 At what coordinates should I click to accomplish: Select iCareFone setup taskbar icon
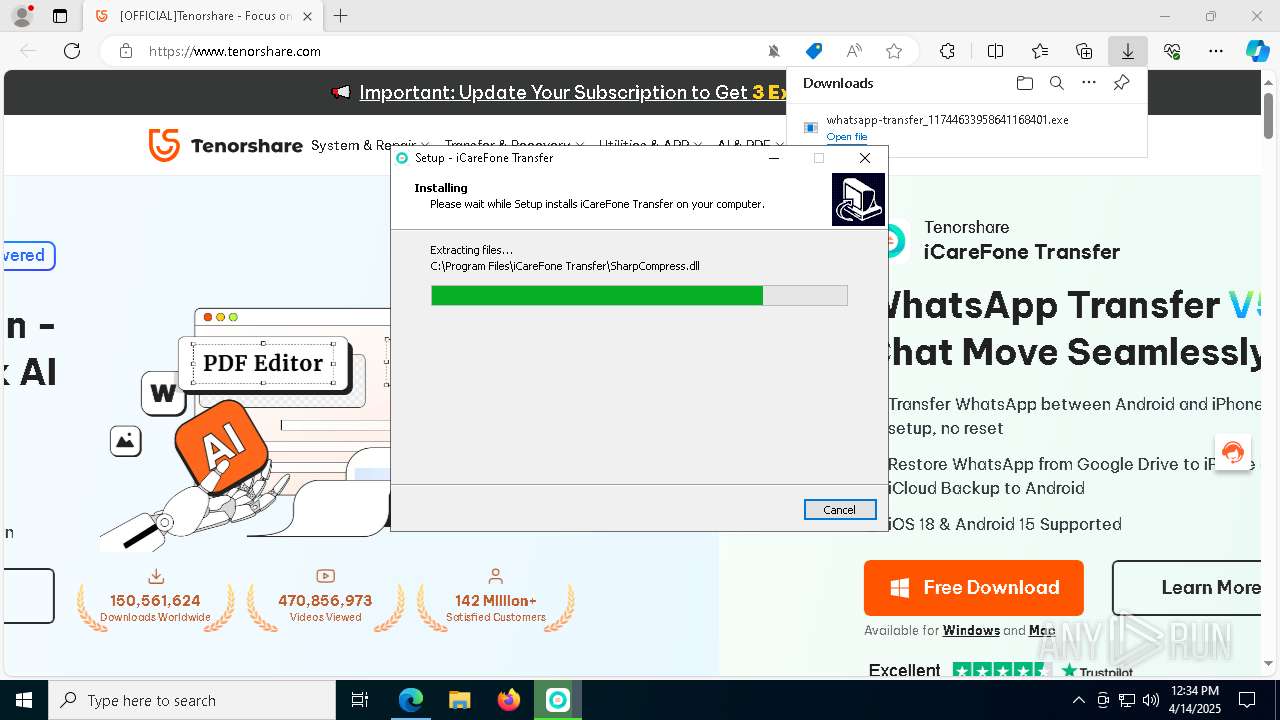tap(557, 700)
